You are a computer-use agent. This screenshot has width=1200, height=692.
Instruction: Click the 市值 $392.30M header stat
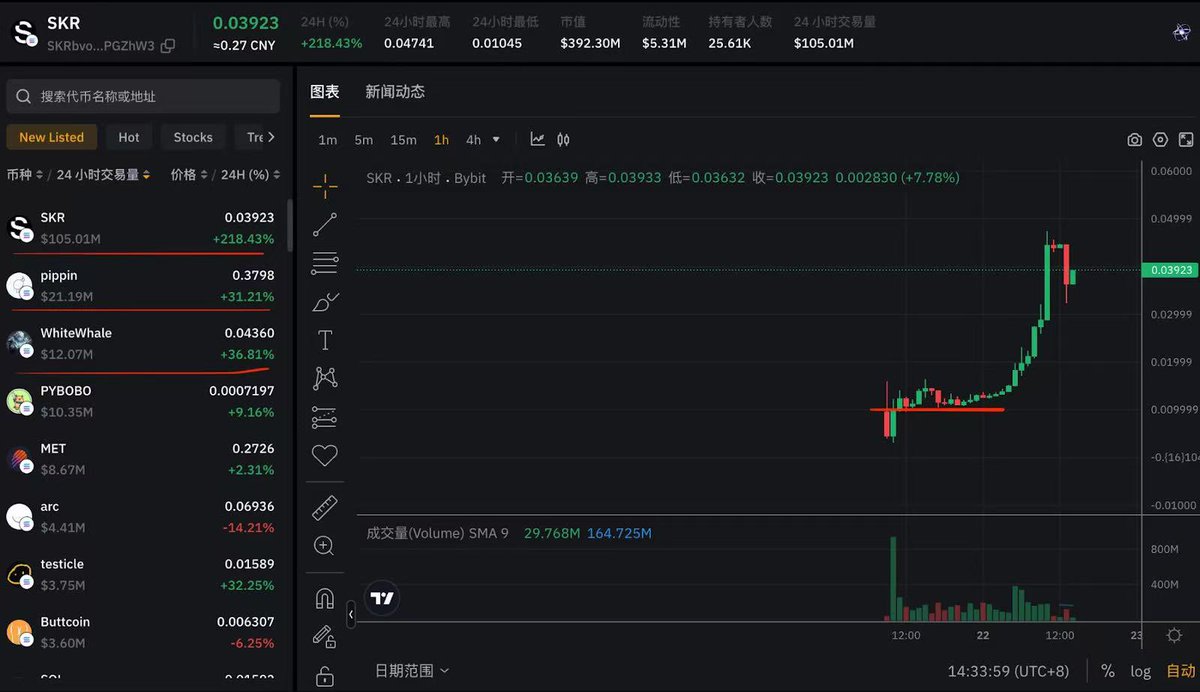pos(590,32)
